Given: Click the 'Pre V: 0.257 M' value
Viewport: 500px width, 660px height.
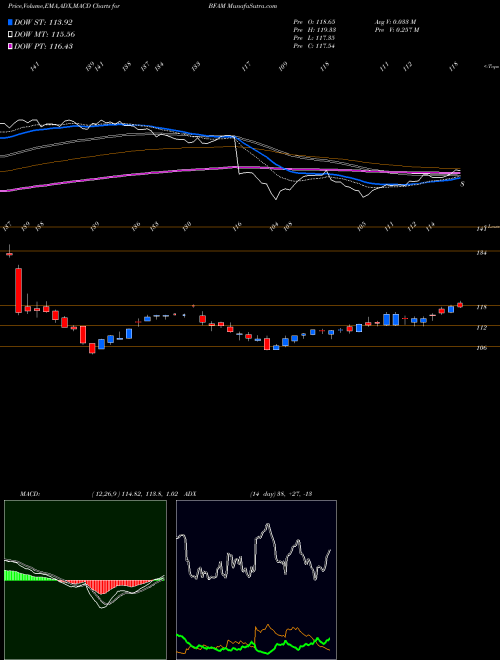Looking at the screenshot, I should click(396, 30).
